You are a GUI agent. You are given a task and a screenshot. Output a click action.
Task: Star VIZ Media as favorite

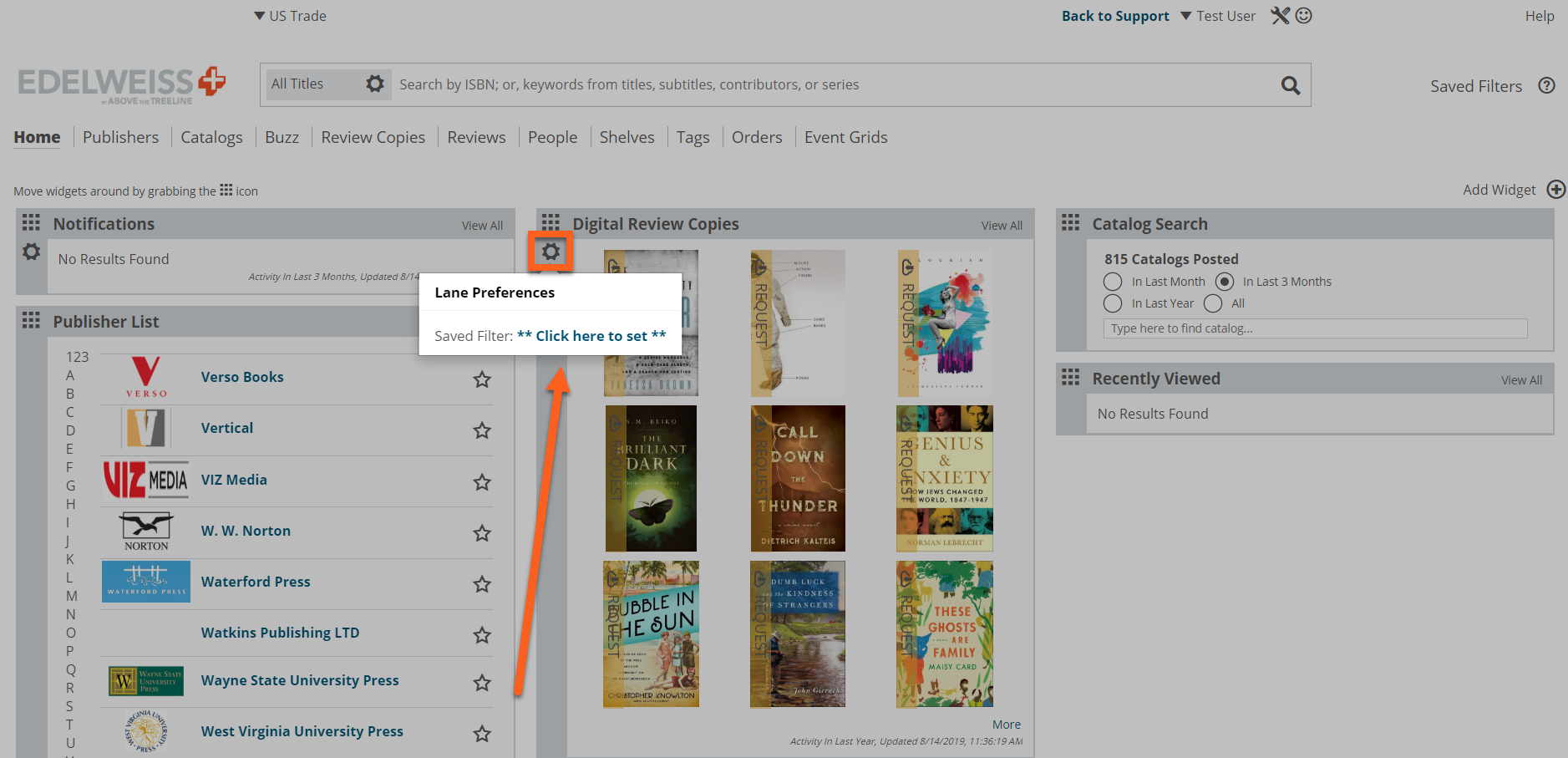[x=482, y=482]
